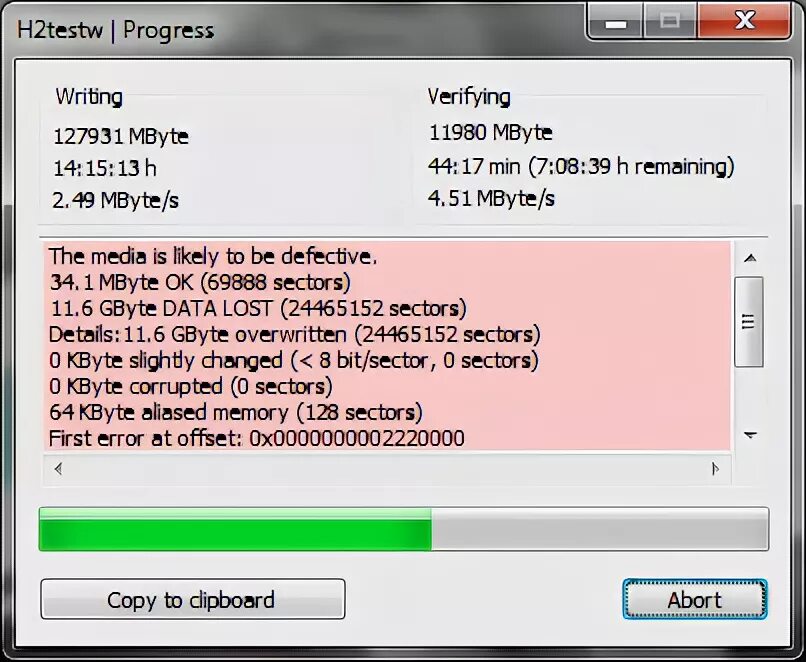Click the down arrow of the vertical scrollbar
Screen dimensions: 806x662
pyautogui.click(x=750, y=435)
